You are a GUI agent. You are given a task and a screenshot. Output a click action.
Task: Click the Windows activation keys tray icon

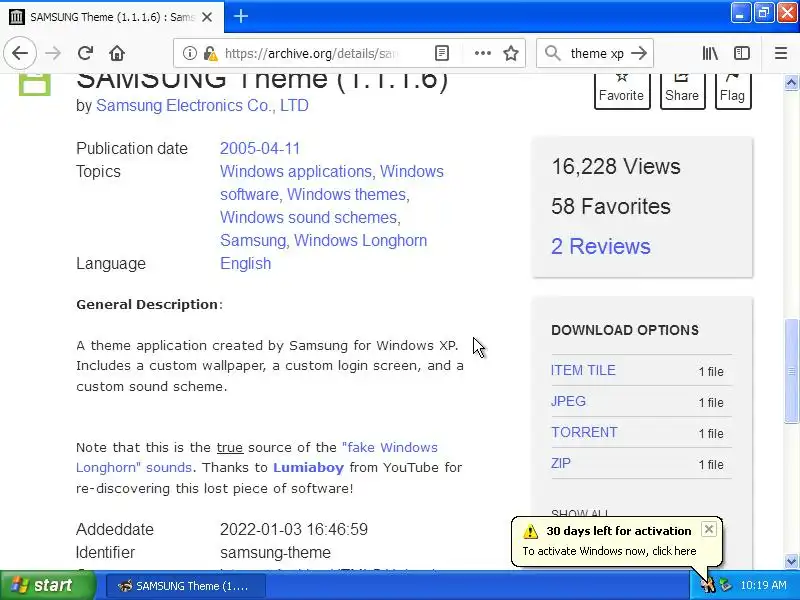pos(708,585)
